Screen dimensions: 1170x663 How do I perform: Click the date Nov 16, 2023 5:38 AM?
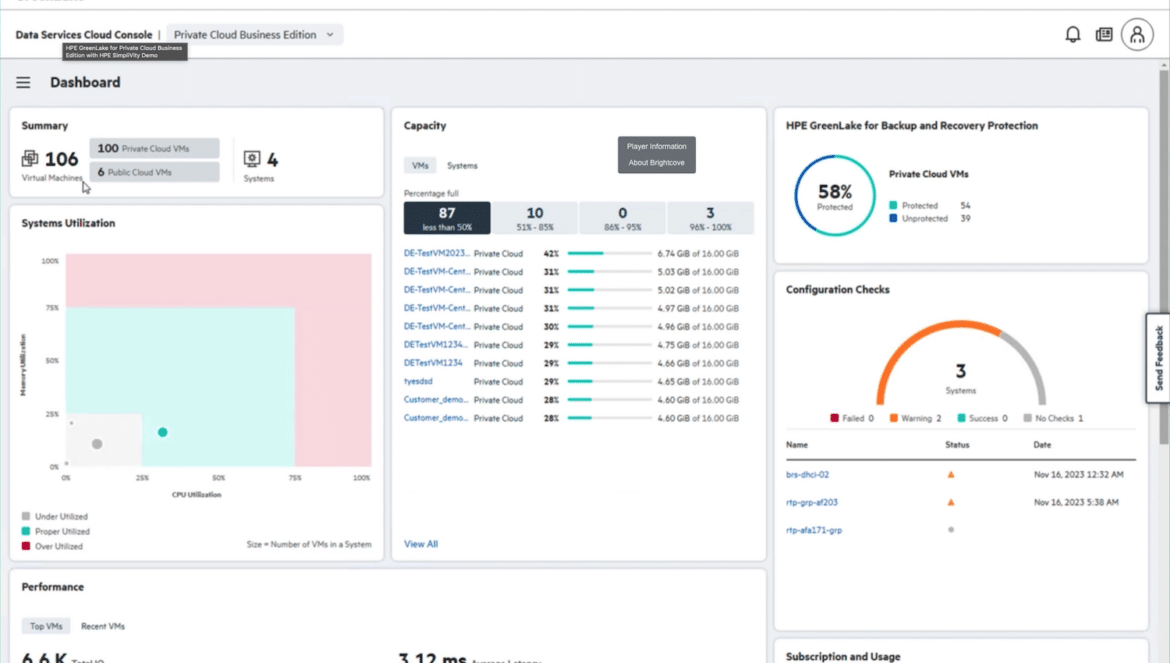(x=1077, y=503)
